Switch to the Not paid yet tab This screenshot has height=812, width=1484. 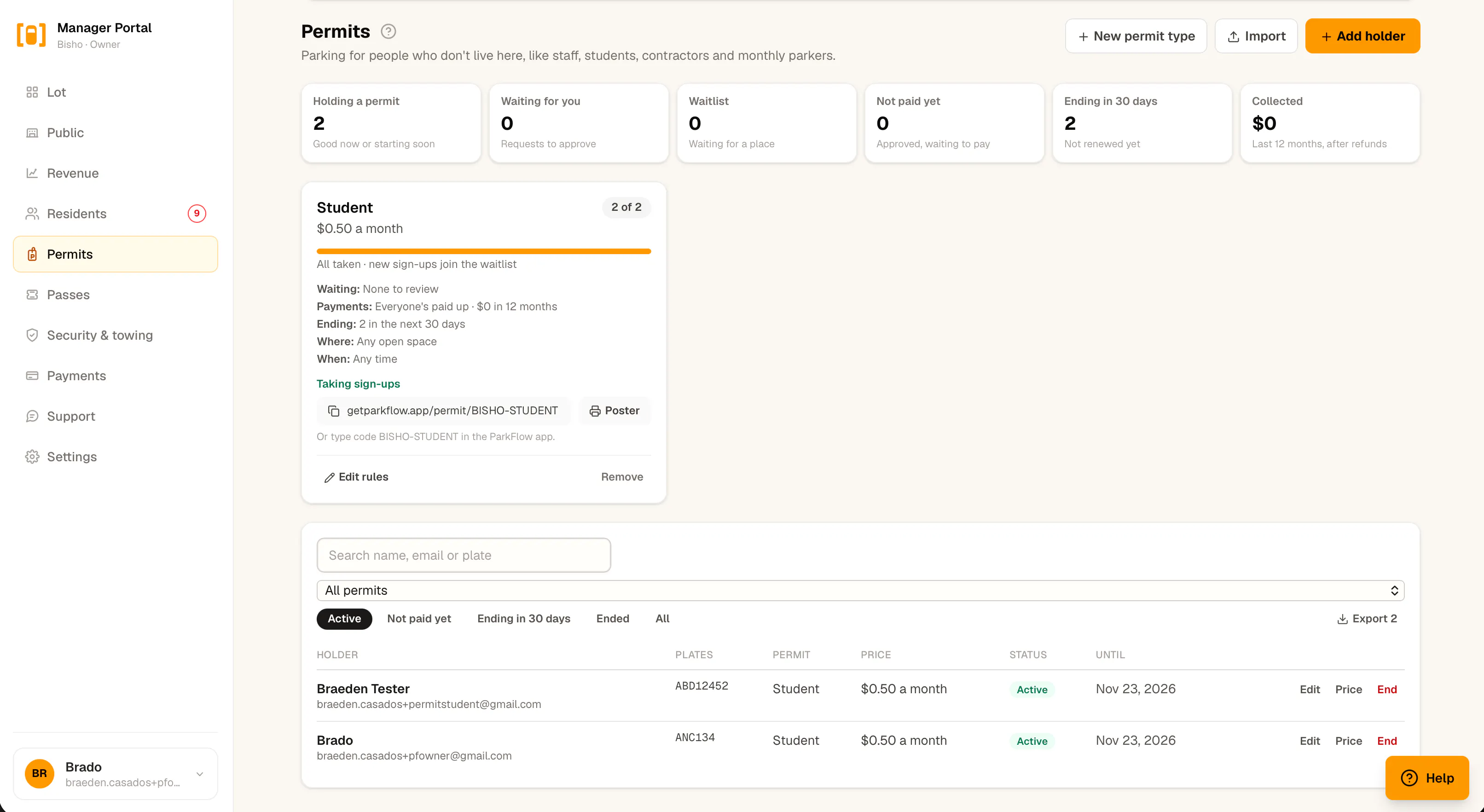[x=419, y=618]
